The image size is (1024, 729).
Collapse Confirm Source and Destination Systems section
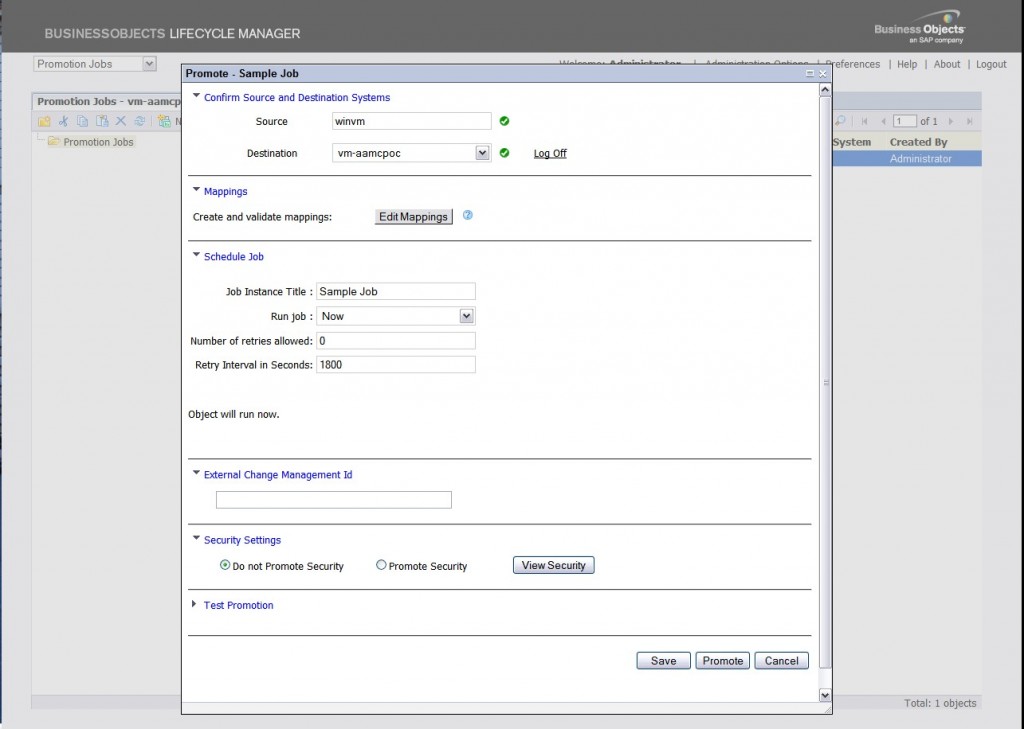(x=196, y=95)
